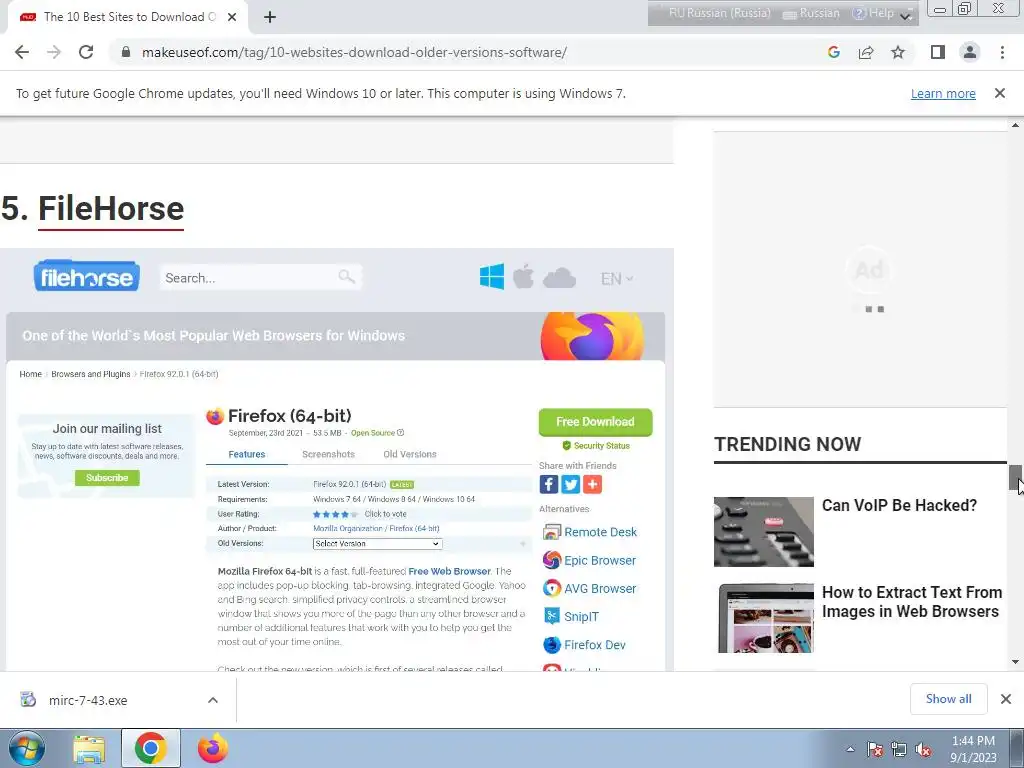The width and height of the screenshot is (1024, 768).
Task: Click the Free Download button
Action: coord(595,422)
